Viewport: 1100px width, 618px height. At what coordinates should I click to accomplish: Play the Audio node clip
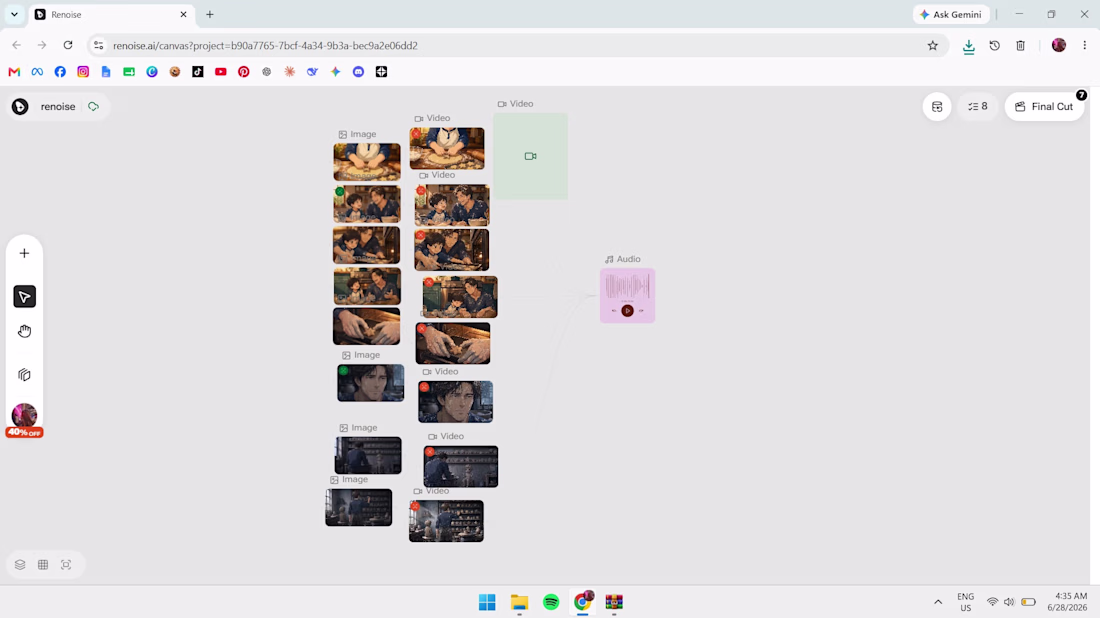[x=627, y=311]
